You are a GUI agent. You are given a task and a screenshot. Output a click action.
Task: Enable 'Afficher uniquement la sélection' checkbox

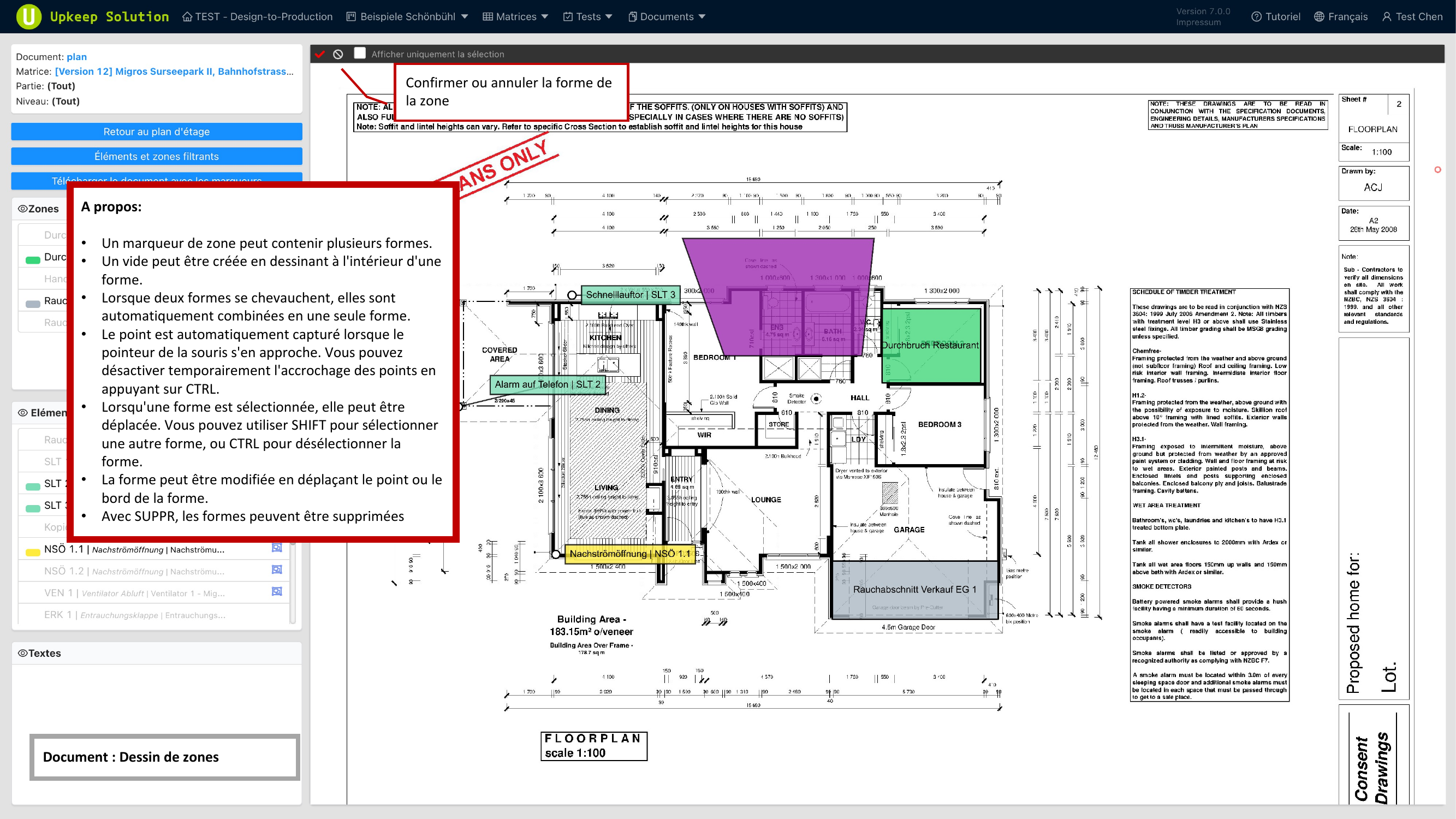pyautogui.click(x=359, y=53)
